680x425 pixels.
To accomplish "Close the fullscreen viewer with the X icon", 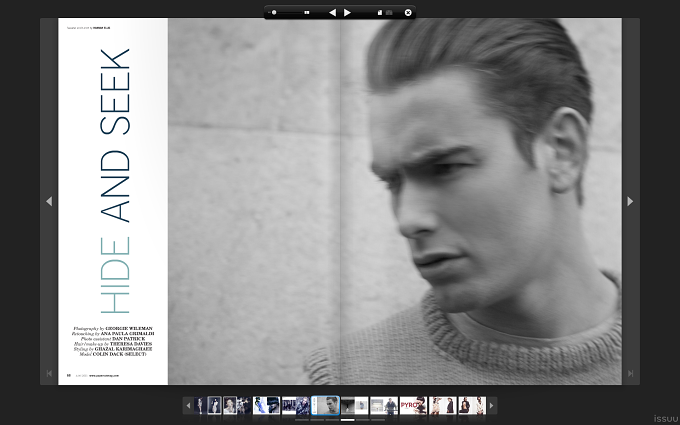I will click(408, 13).
